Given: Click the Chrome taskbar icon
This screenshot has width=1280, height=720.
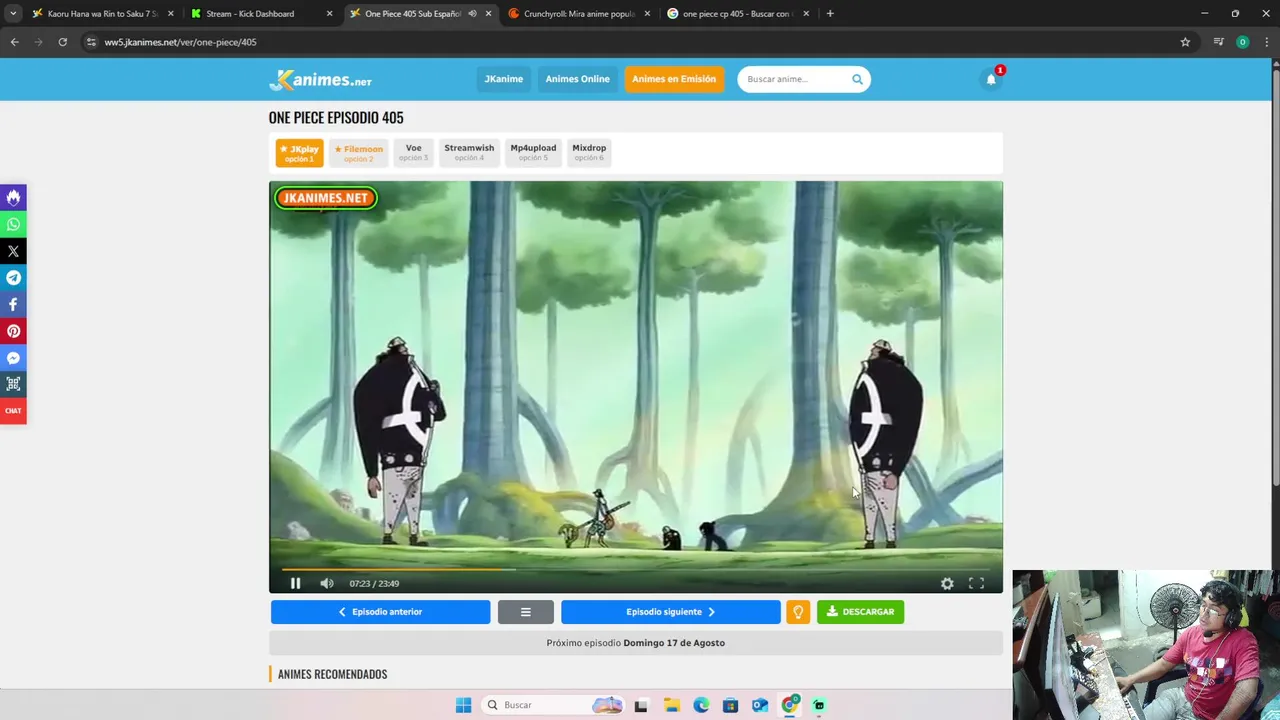Looking at the screenshot, I should click(x=790, y=705).
